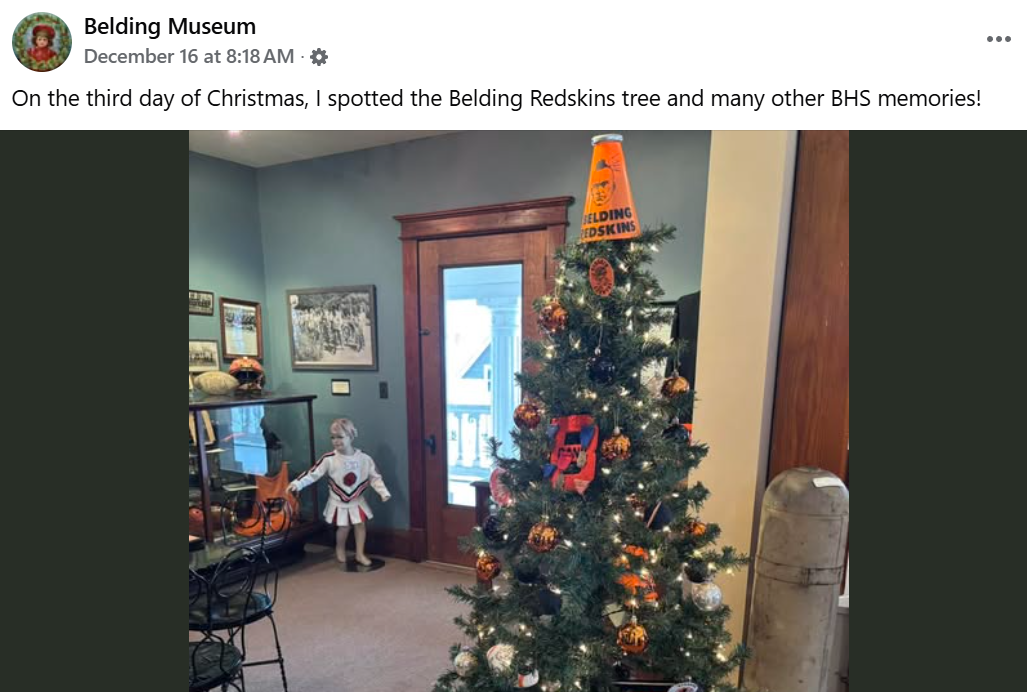Click the Belding Museum page name
Viewport: 1027px width, 692px height.
tap(170, 27)
